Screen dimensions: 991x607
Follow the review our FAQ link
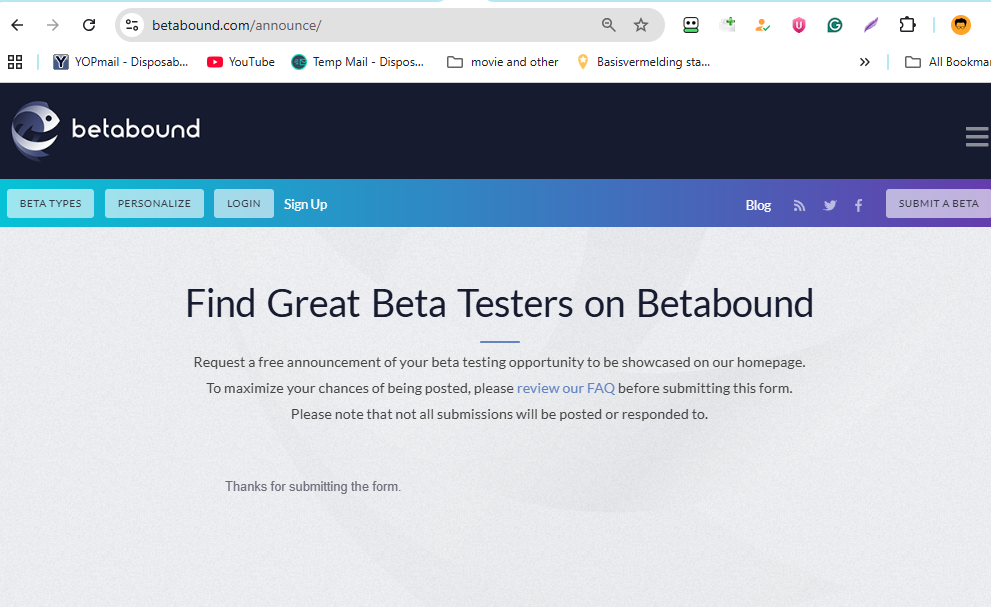point(565,388)
